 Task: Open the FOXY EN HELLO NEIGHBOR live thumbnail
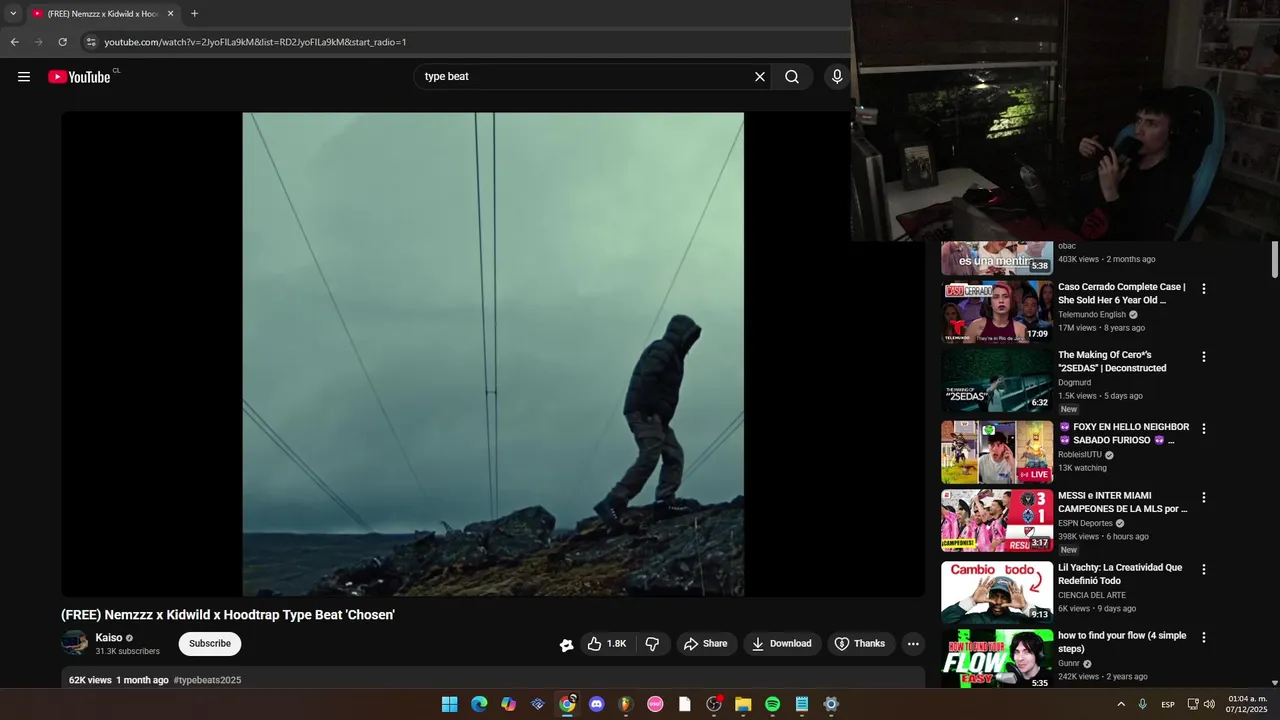pos(997,452)
